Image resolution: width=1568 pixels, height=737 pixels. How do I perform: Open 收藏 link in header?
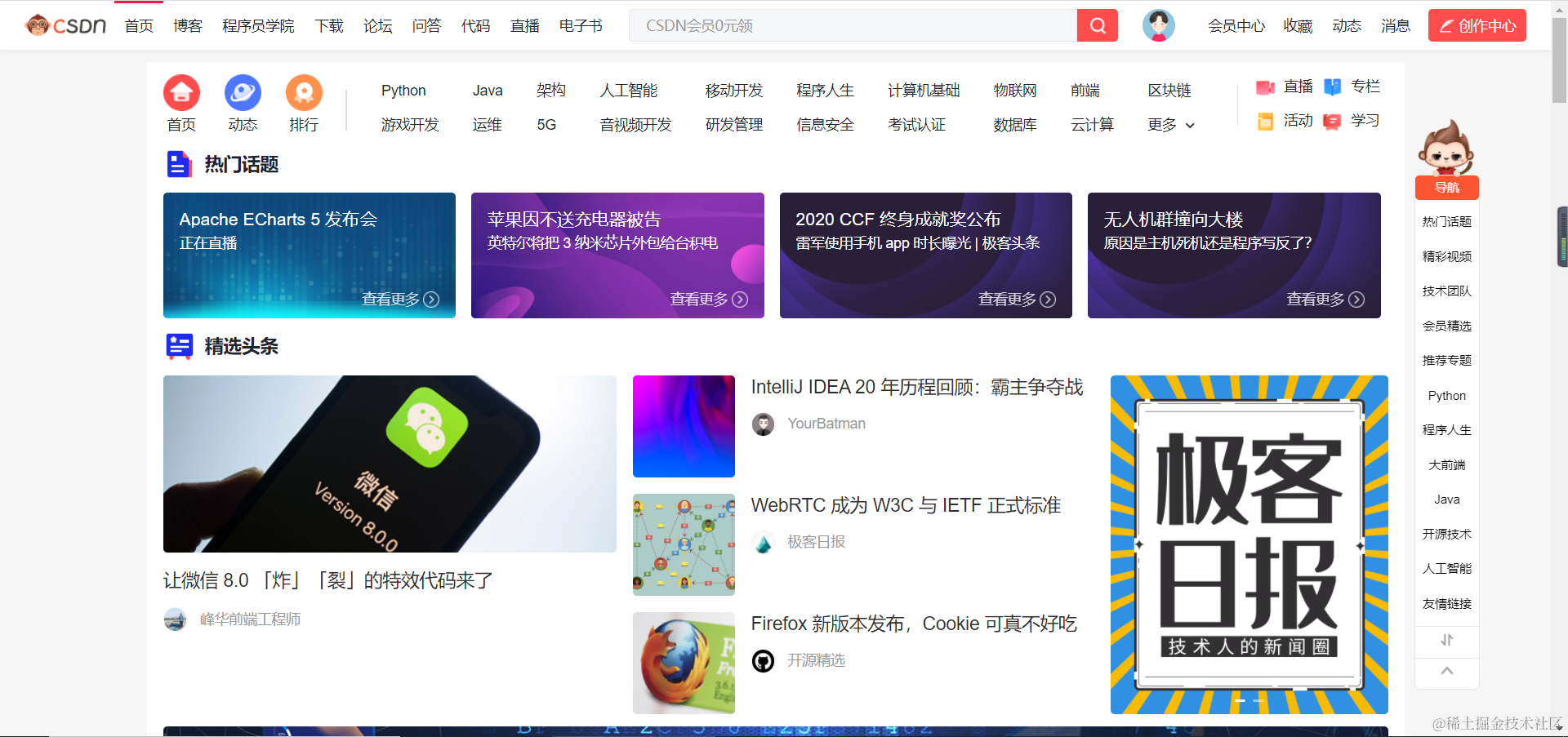click(x=1298, y=26)
